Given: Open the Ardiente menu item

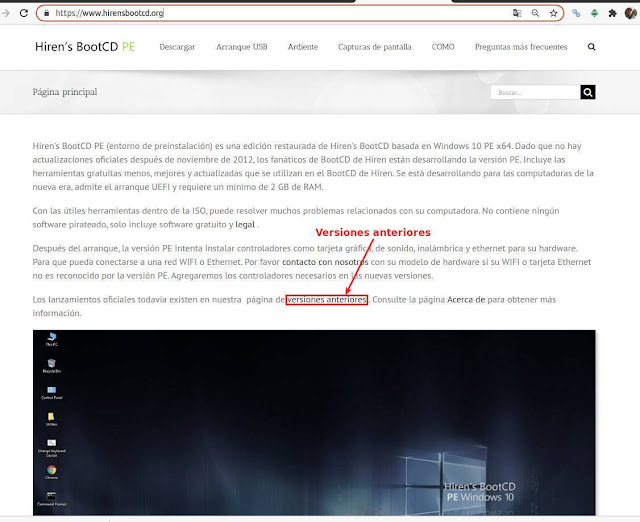Looking at the screenshot, I should click(x=303, y=47).
